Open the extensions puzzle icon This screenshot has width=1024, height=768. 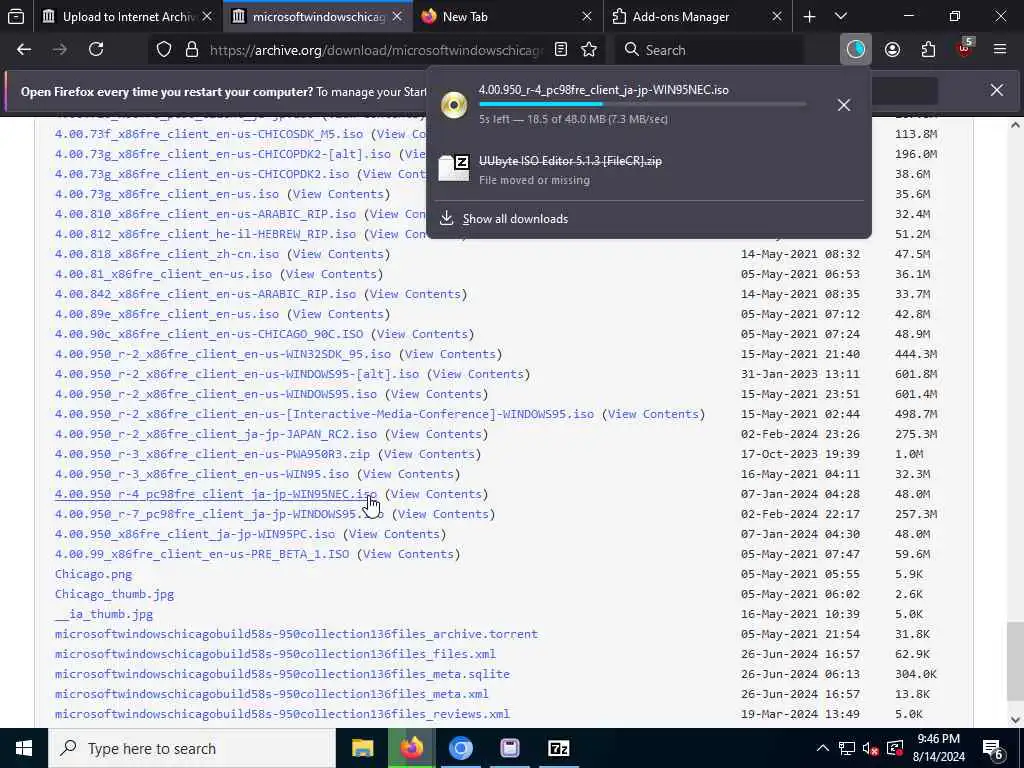(928, 50)
